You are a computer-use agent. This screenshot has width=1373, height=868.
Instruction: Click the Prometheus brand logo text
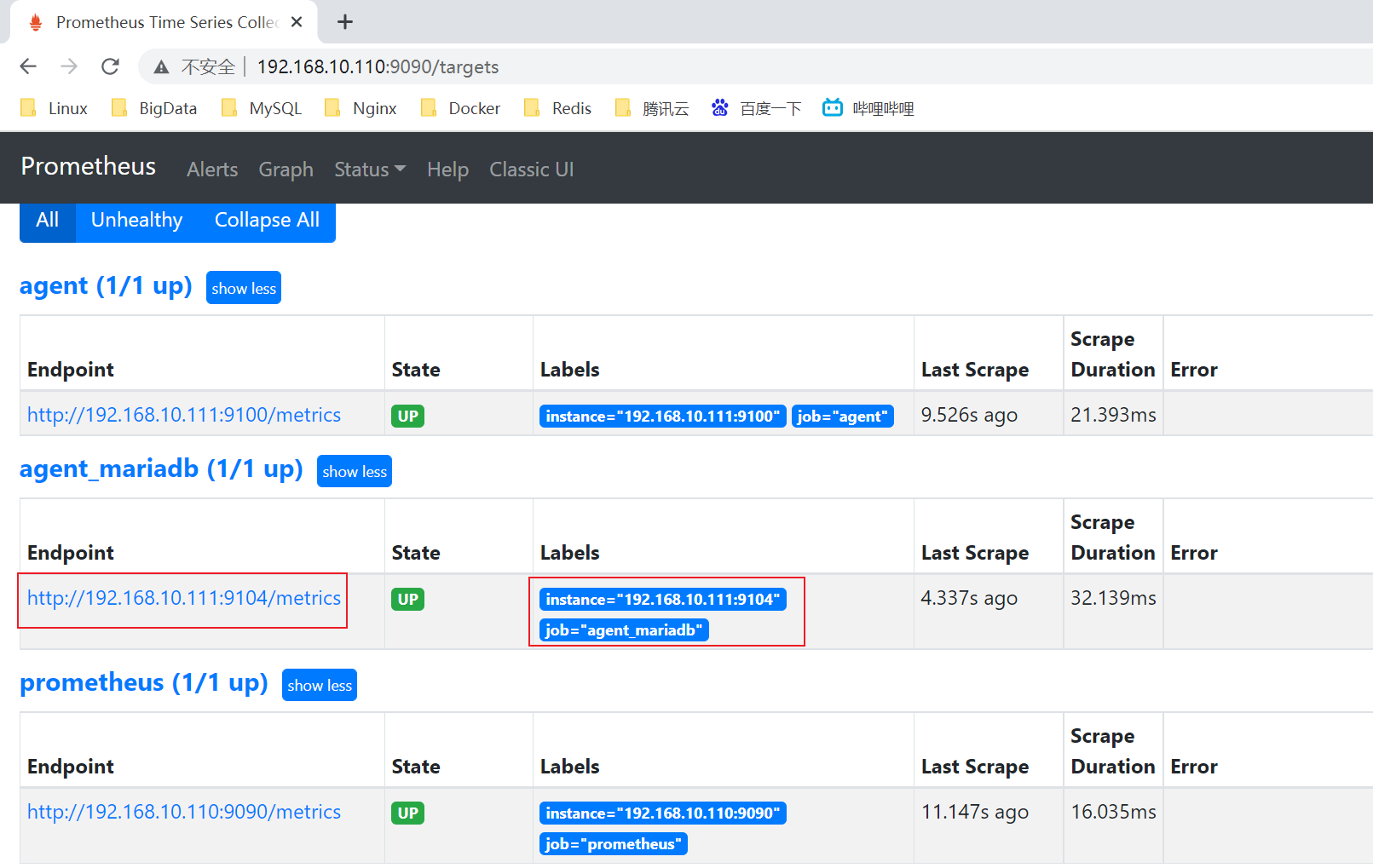(89, 166)
